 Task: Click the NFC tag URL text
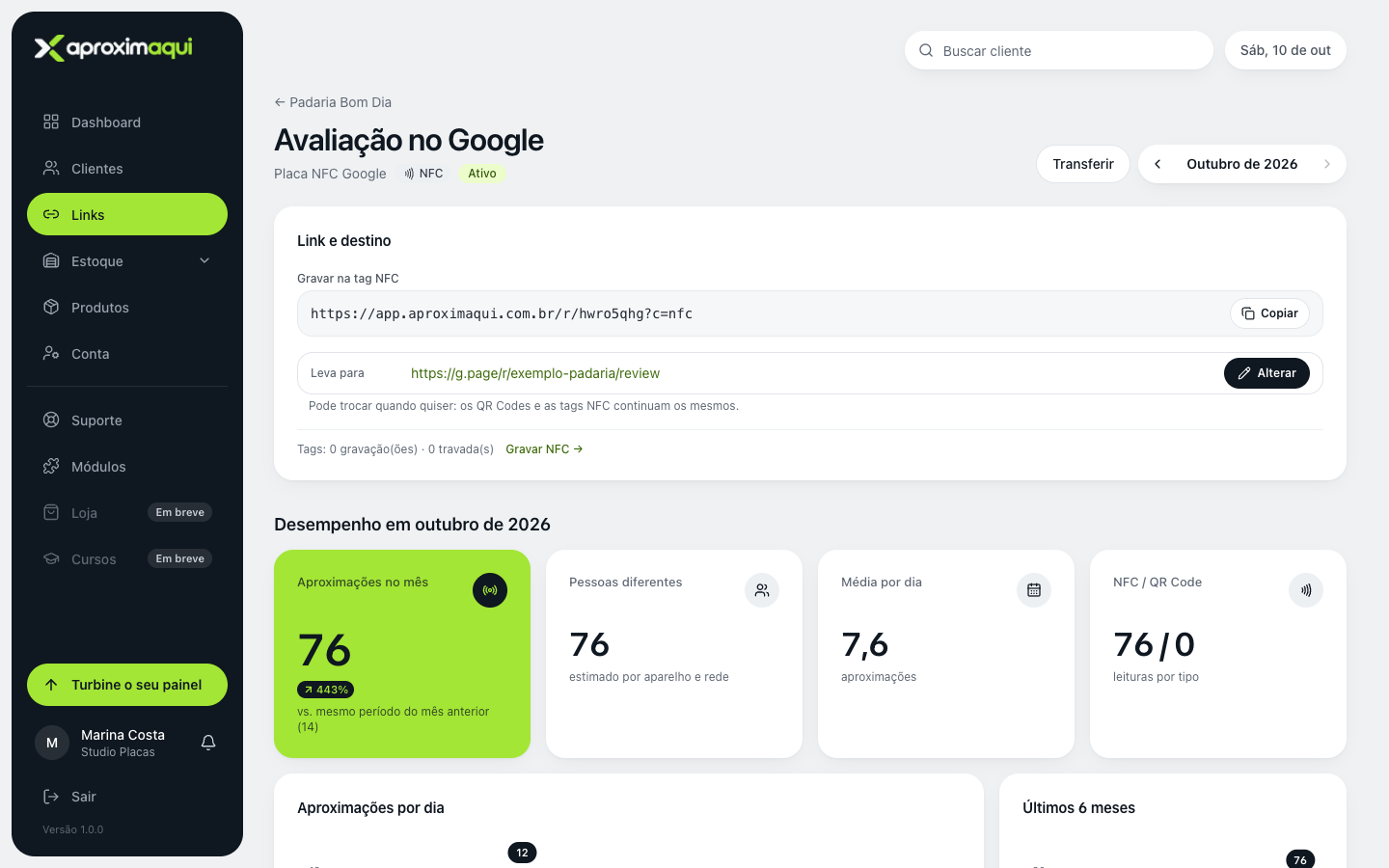[502, 313]
